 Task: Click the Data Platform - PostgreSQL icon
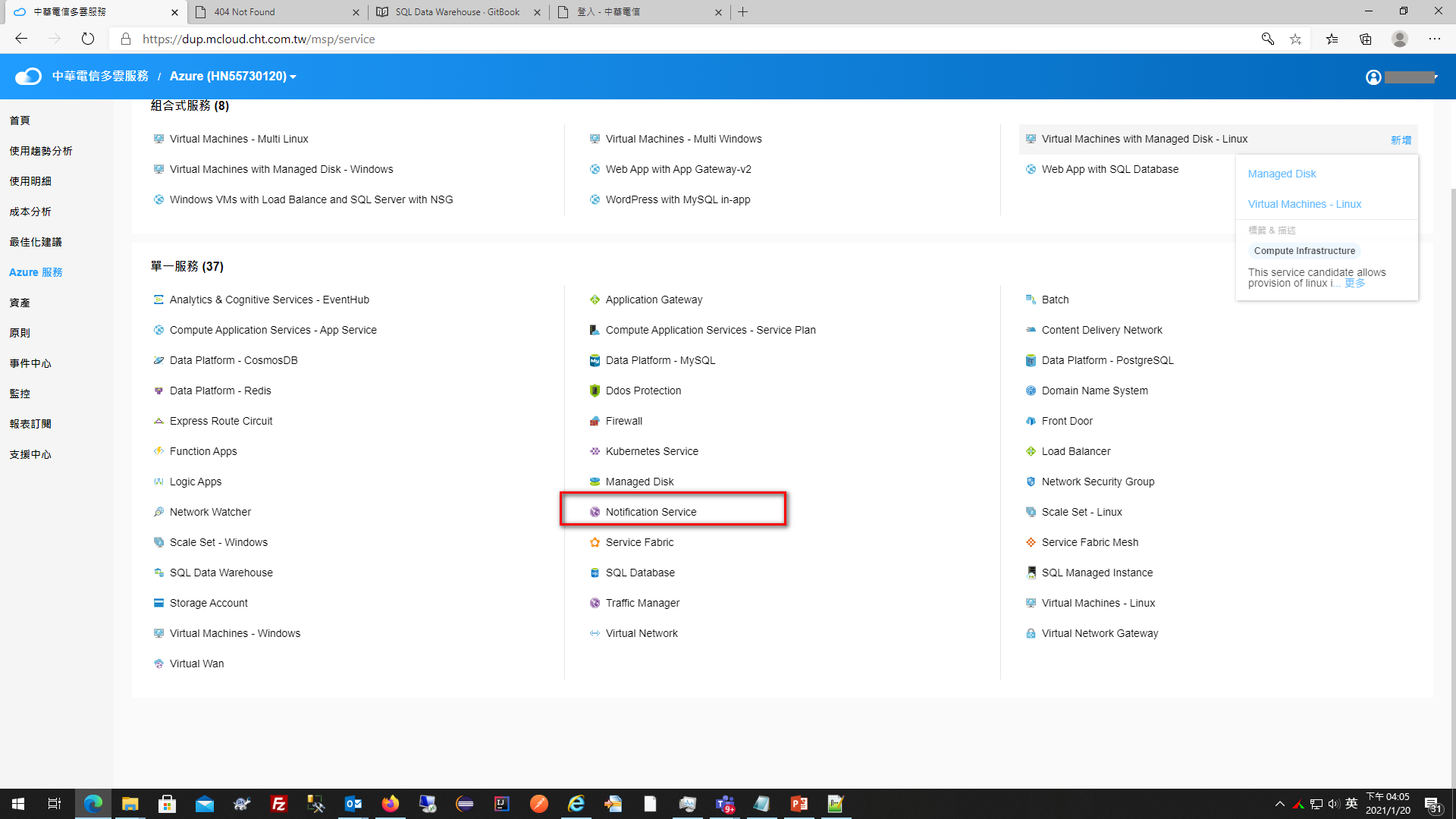tap(1031, 360)
